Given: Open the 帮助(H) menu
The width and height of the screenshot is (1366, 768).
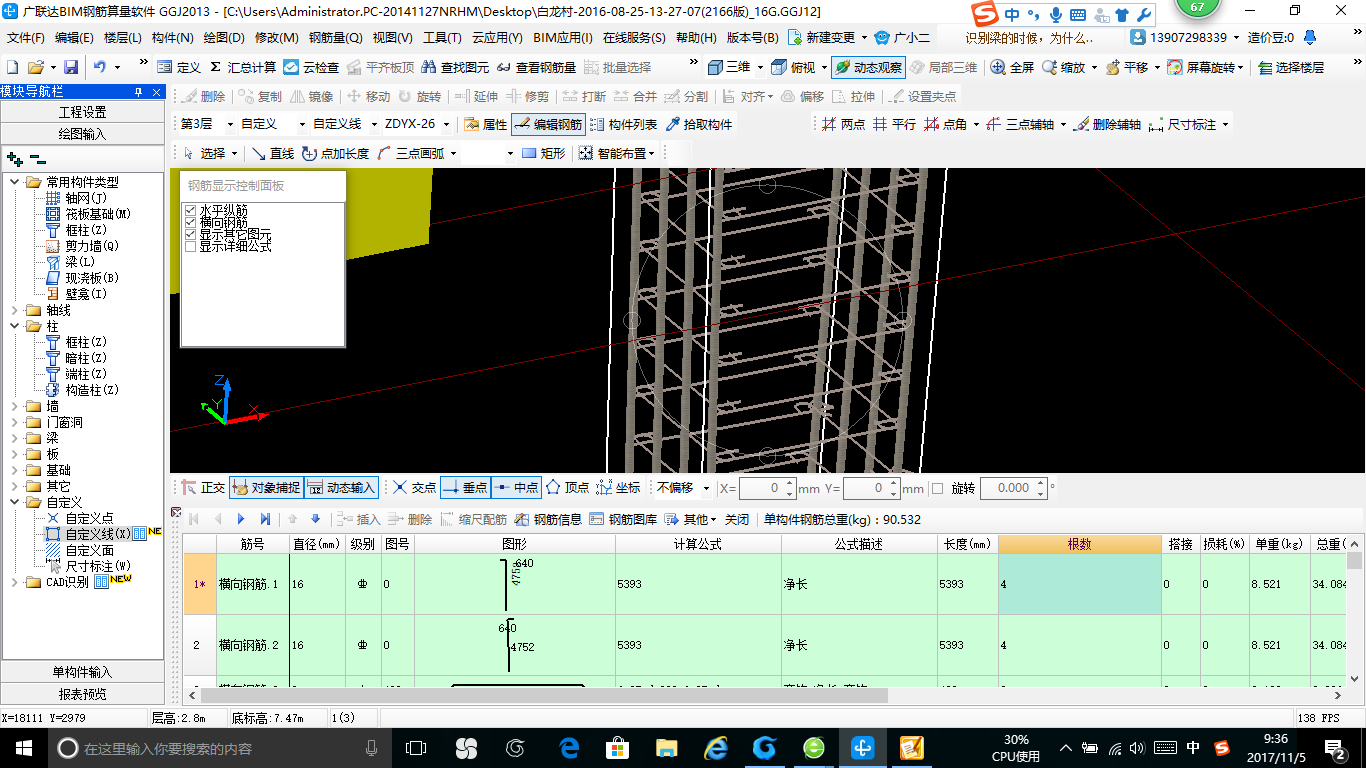Looking at the screenshot, I should 696,38.
